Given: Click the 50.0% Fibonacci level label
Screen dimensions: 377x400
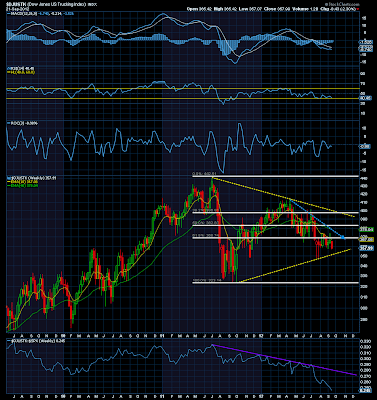Looking at the screenshot, I should click(x=205, y=222).
